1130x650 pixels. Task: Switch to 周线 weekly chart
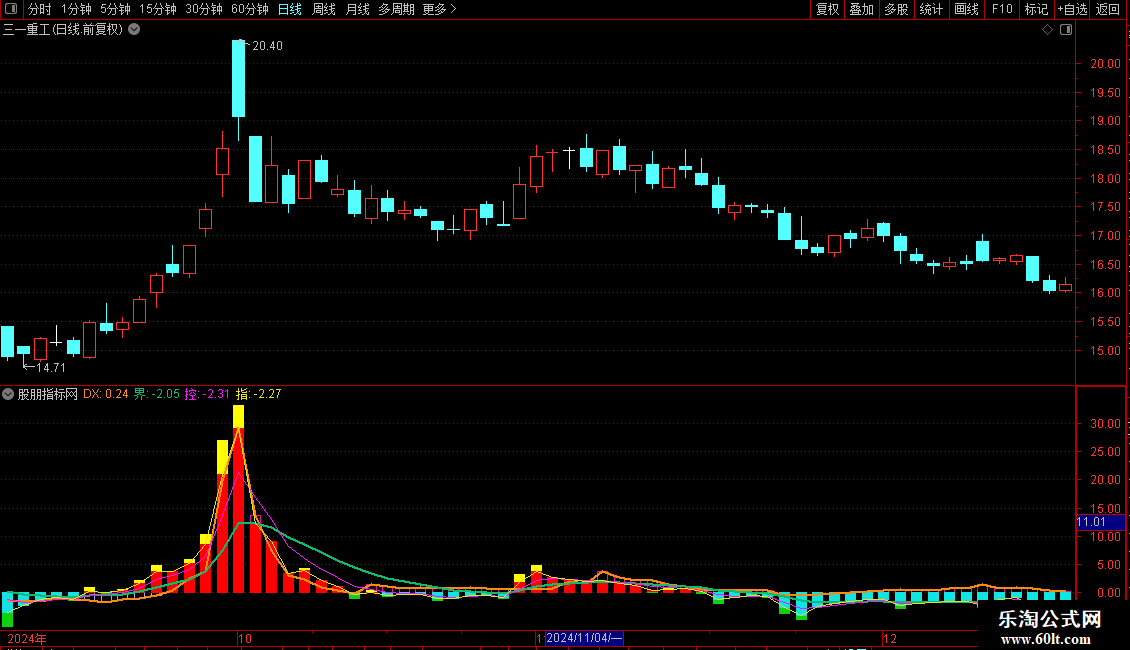pyautogui.click(x=324, y=9)
